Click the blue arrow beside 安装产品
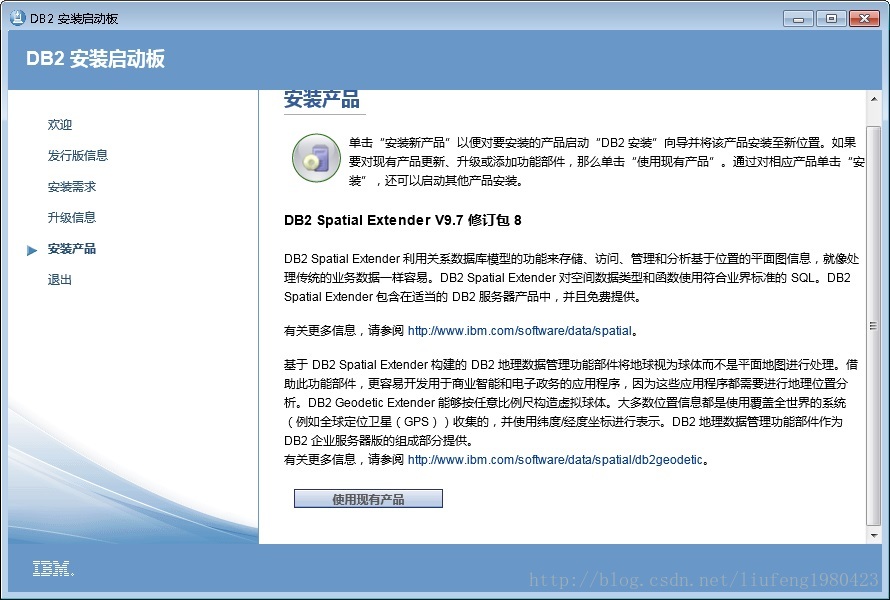Screen dimensions: 890x600 [32, 250]
